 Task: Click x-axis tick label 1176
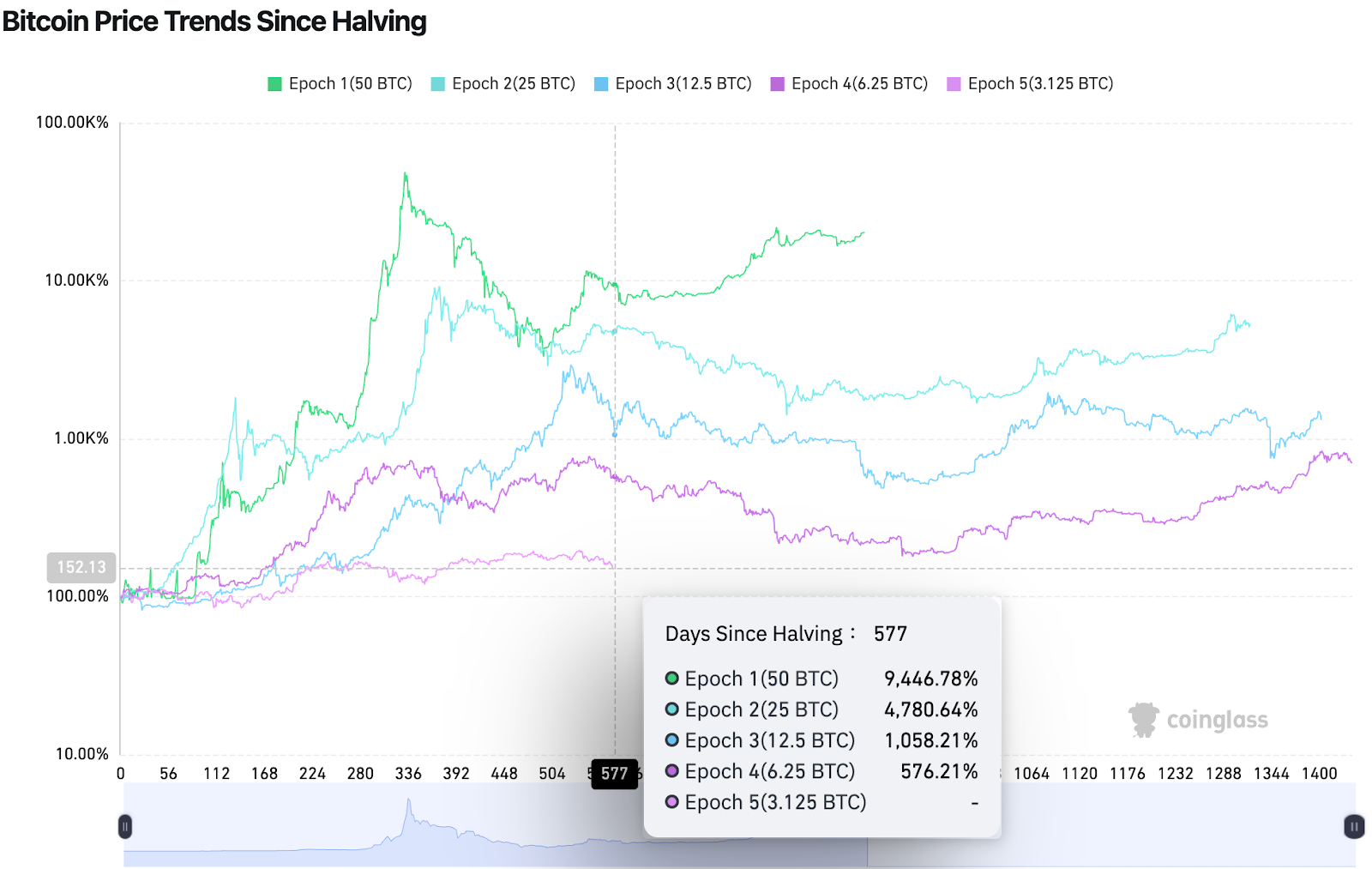[1128, 773]
